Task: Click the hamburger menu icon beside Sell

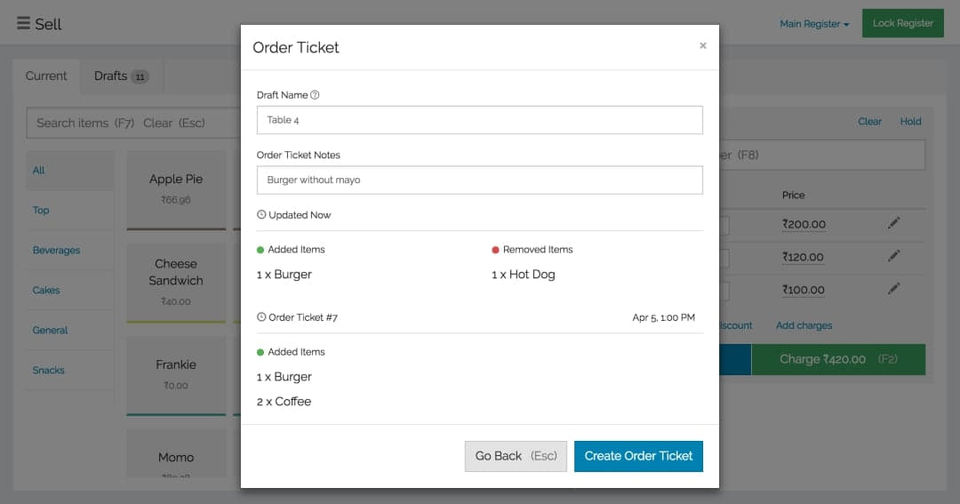Action: (23, 23)
